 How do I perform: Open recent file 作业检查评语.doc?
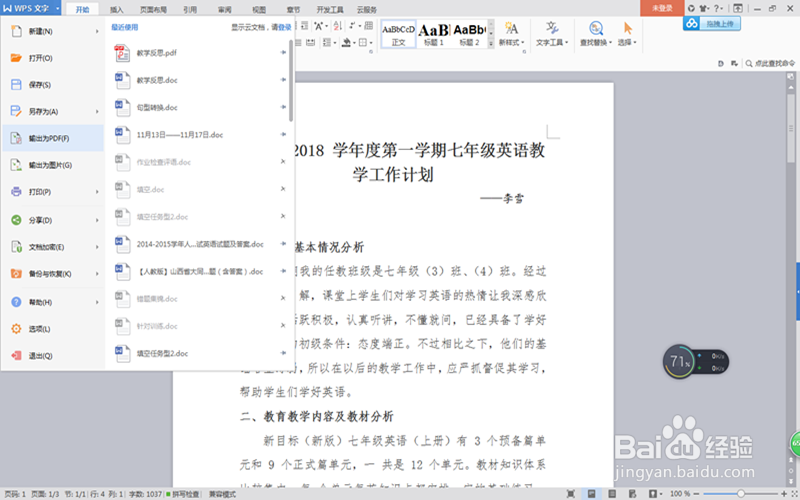(199, 162)
